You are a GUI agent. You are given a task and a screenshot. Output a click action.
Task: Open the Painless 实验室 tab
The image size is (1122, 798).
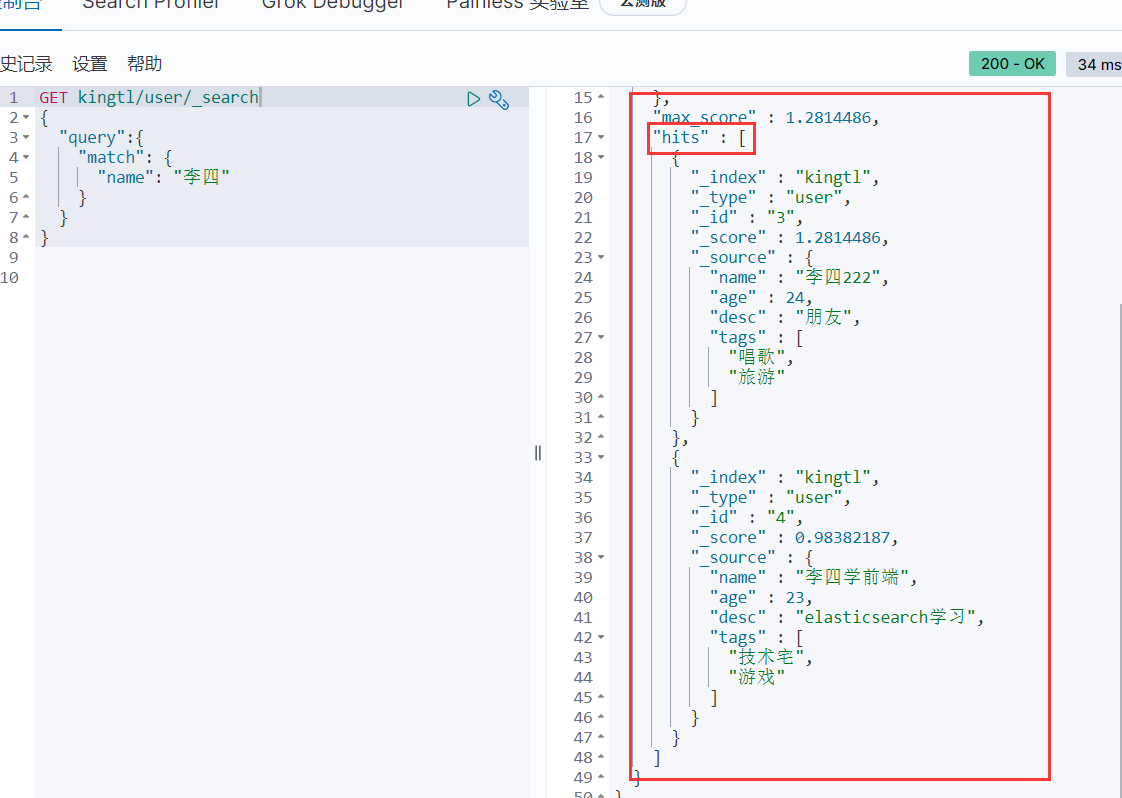point(516,5)
